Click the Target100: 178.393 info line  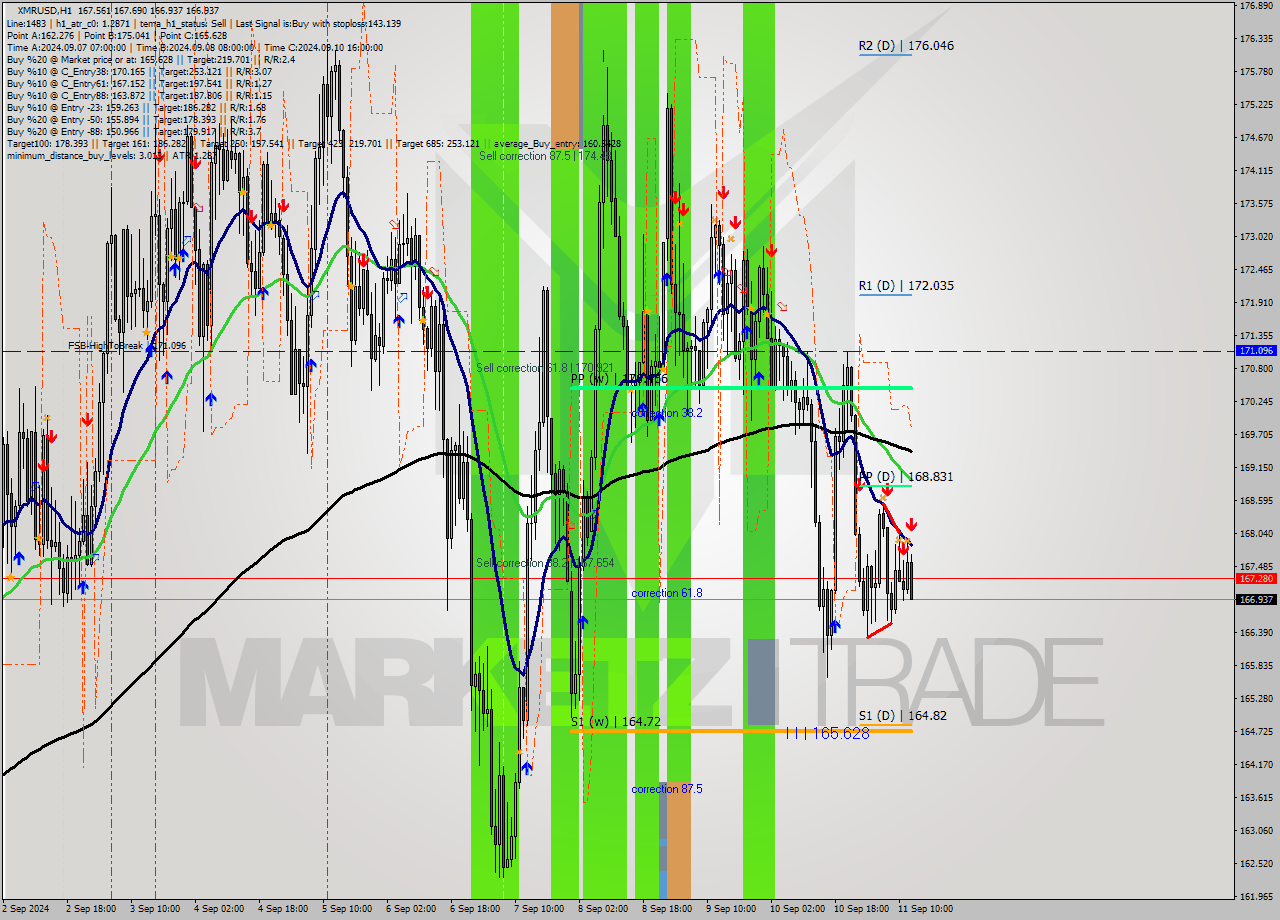tap(314, 144)
